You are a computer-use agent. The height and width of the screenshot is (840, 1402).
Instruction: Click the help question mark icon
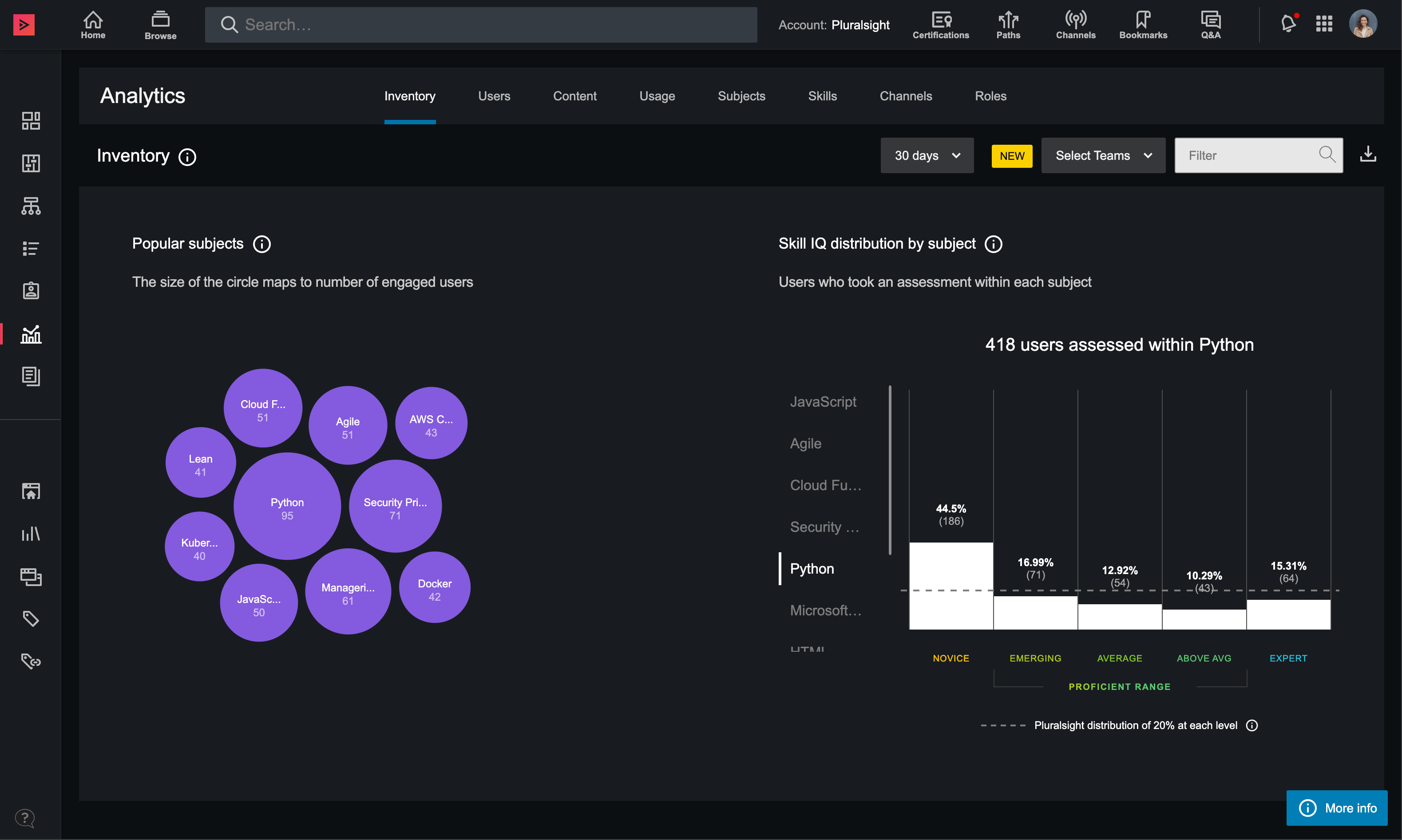25,817
